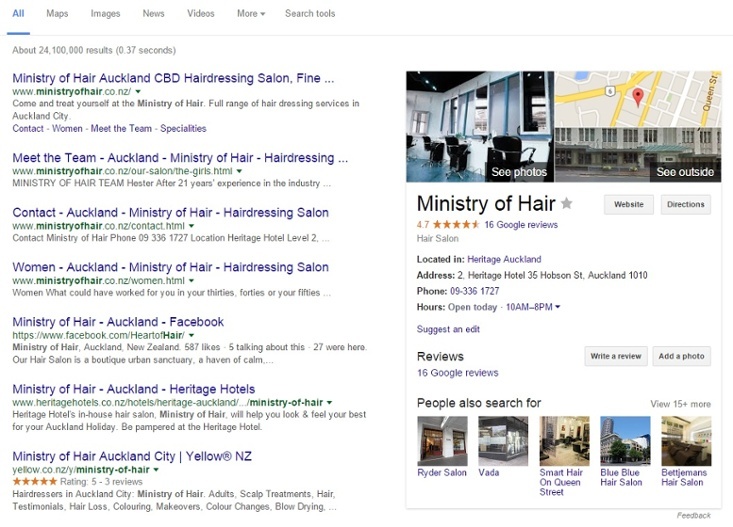Click Add a photo button
The image size is (733, 527).
point(681,356)
